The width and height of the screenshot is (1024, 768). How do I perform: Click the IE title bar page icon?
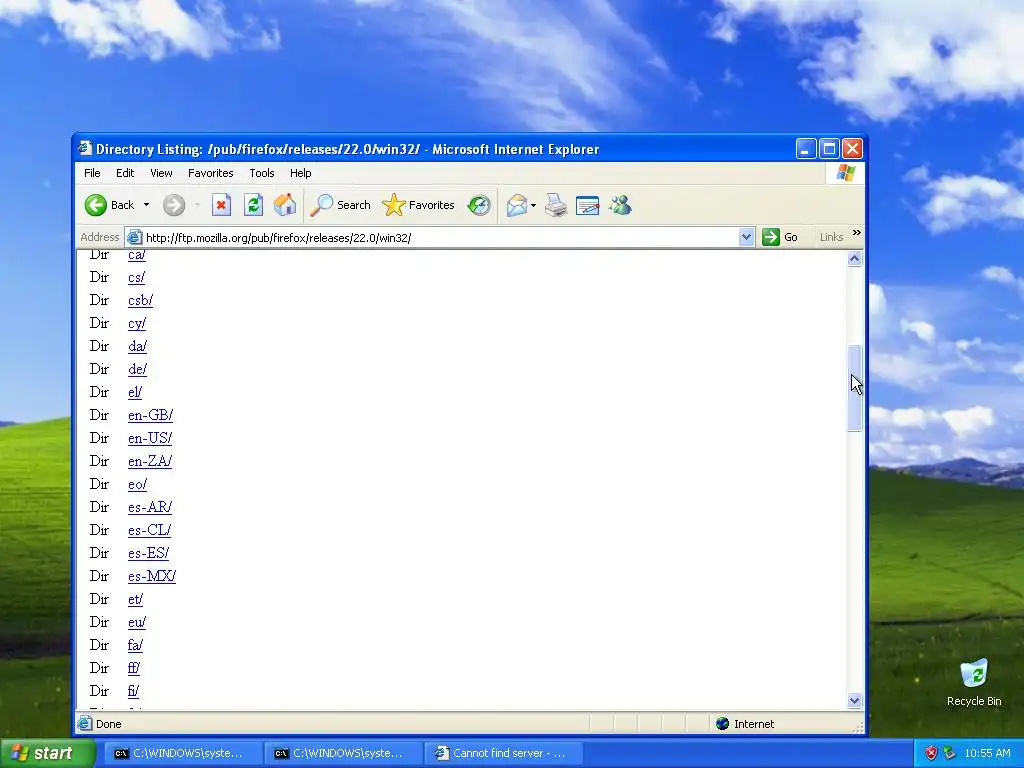pyautogui.click(x=84, y=148)
